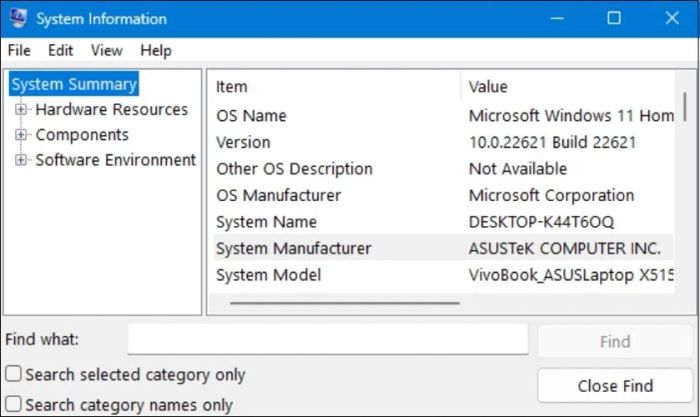
Task: Select System Summary in the tree
Action: [x=74, y=84]
